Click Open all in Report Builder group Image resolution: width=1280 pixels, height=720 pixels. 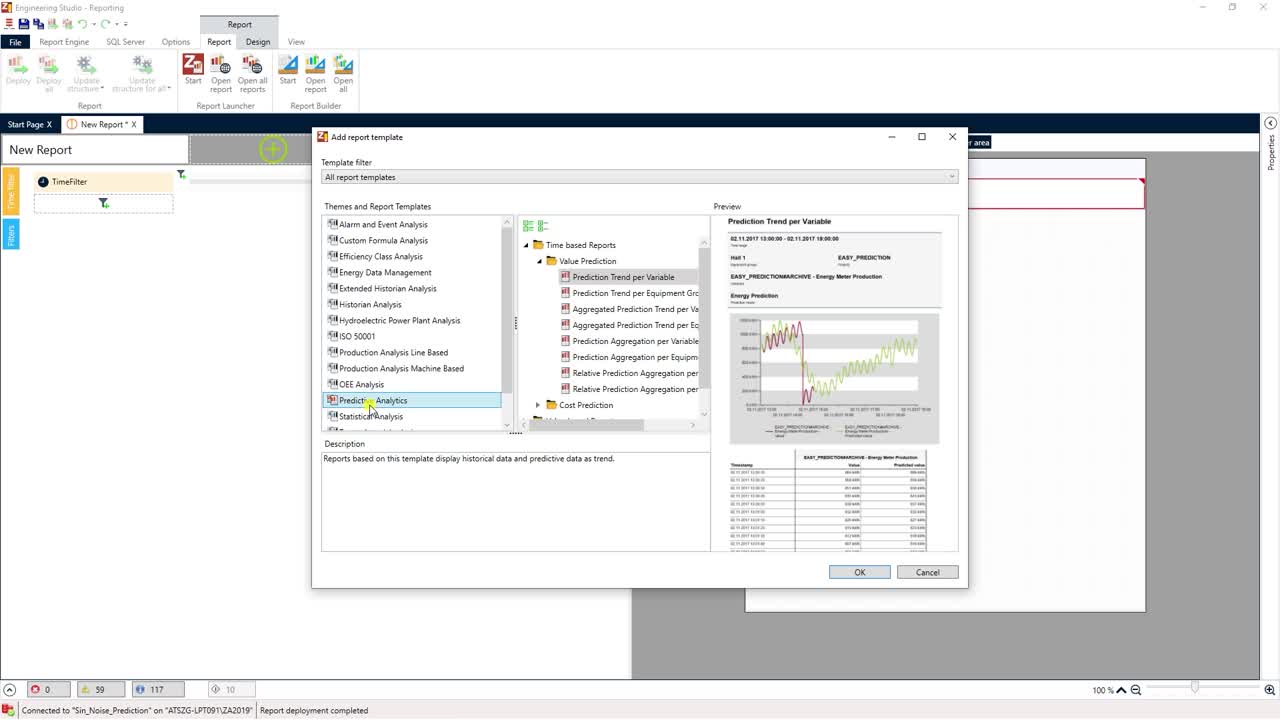(343, 74)
